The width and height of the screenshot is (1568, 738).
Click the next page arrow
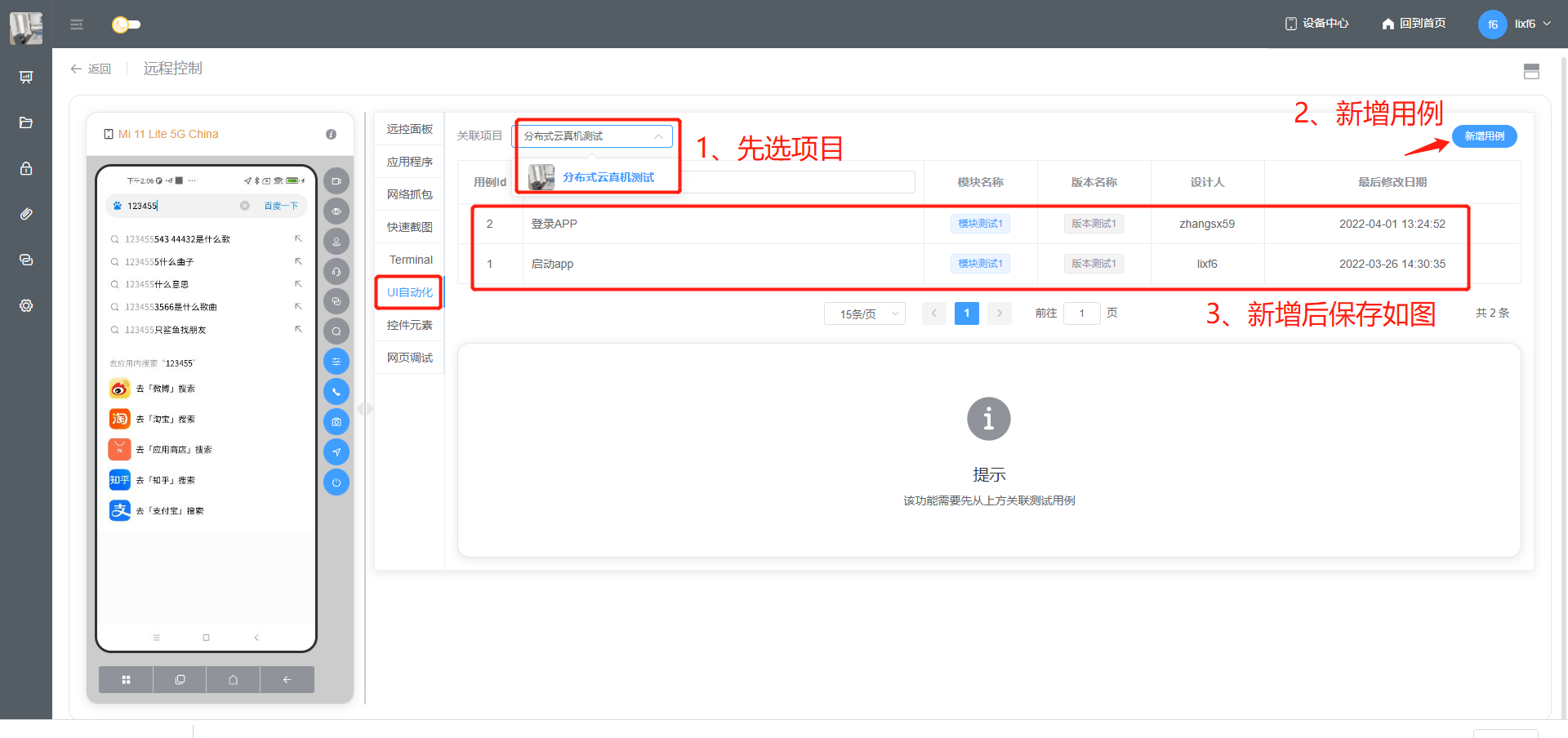[x=1000, y=313]
